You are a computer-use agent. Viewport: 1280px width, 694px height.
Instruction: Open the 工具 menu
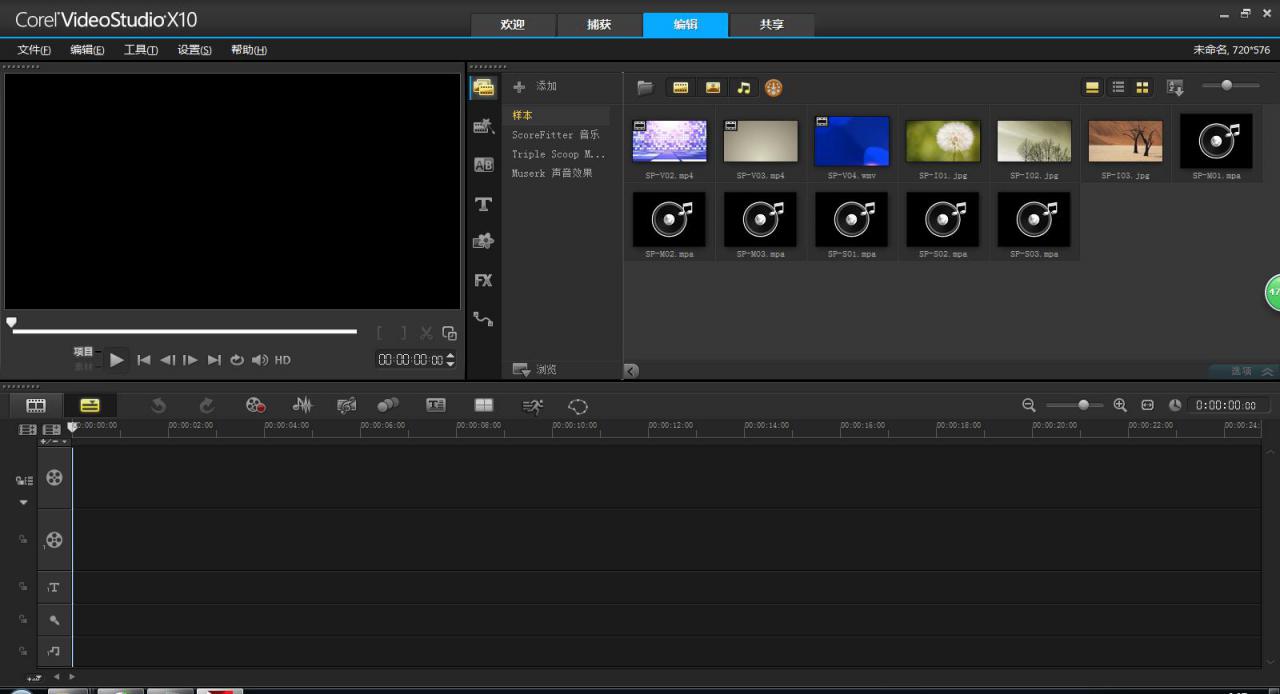tap(141, 50)
